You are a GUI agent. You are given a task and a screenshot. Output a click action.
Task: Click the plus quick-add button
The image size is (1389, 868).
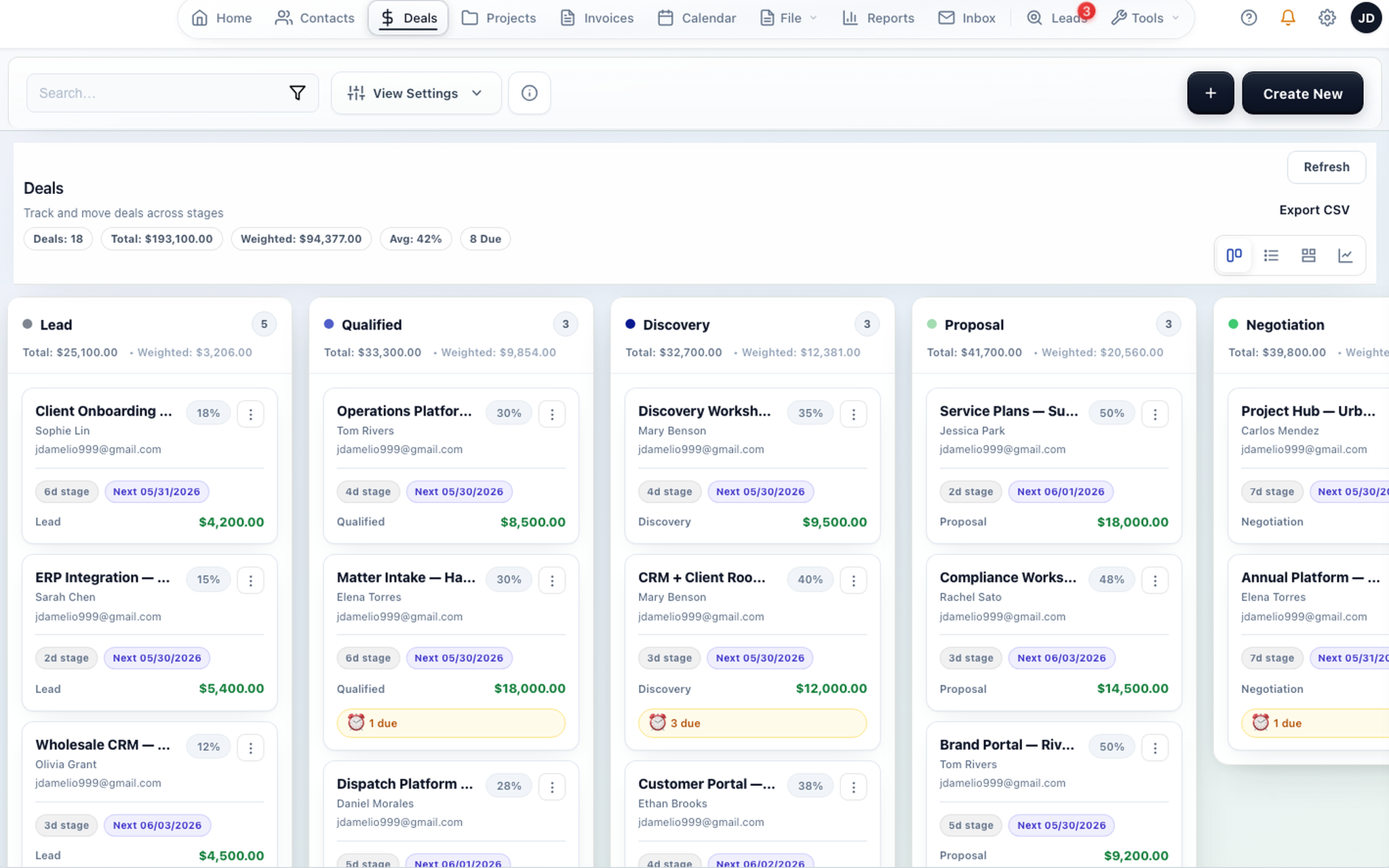click(1211, 93)
